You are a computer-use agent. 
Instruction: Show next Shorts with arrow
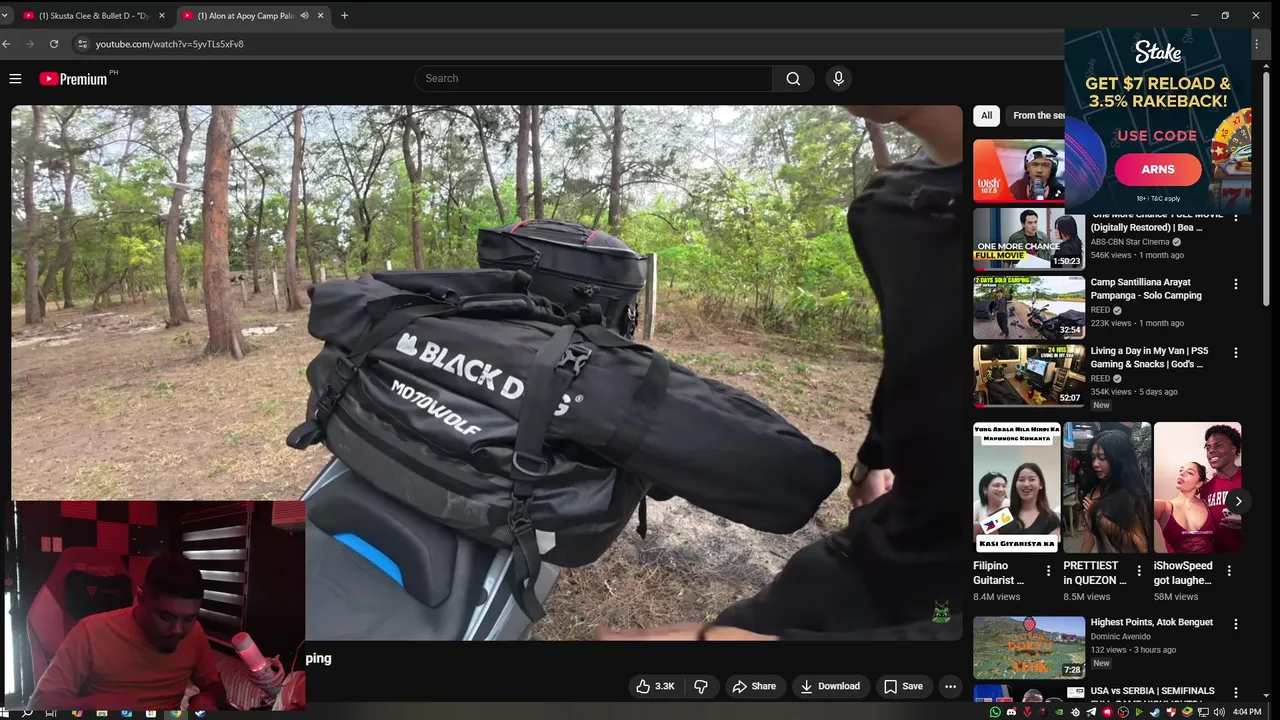coord(1238,501)
